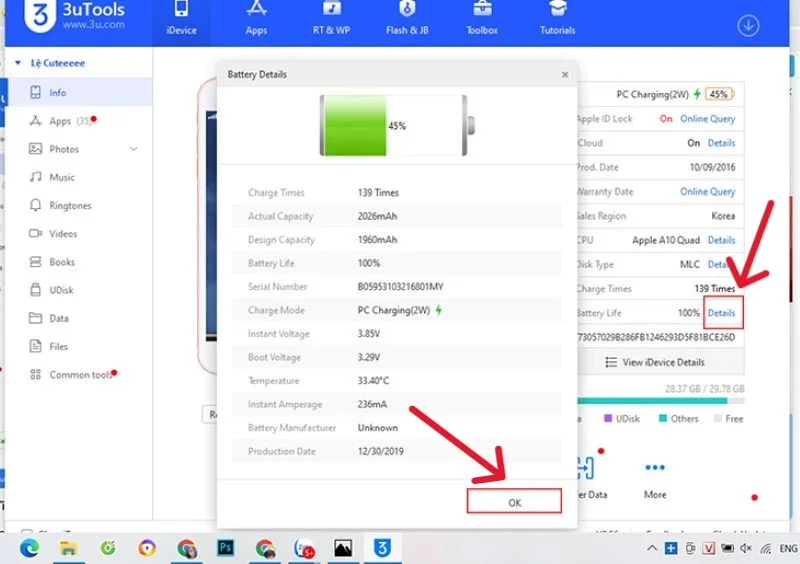The height and width of the screenshot is (564, 800).
Task: Click the download manager arrow icon
Action: [x=748, y=26]
